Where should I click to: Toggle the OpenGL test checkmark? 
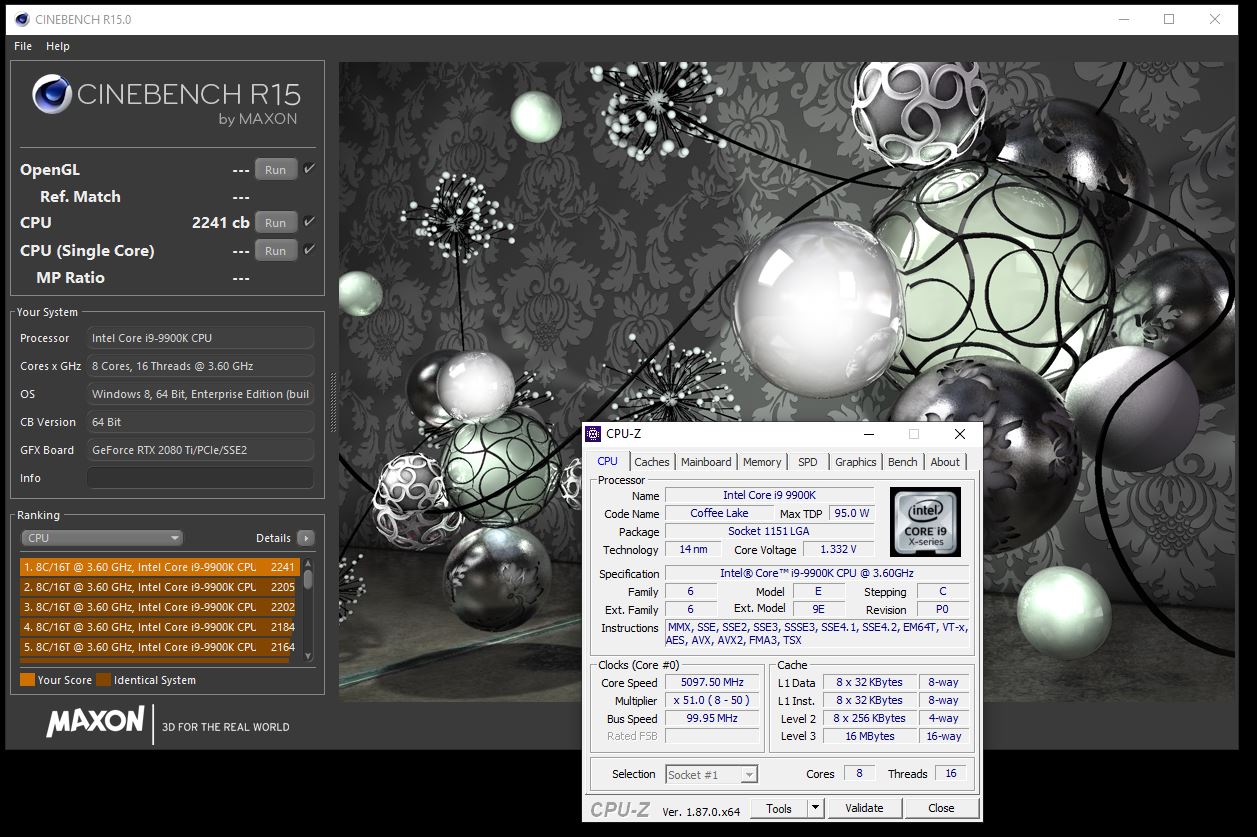coord(309,169)
